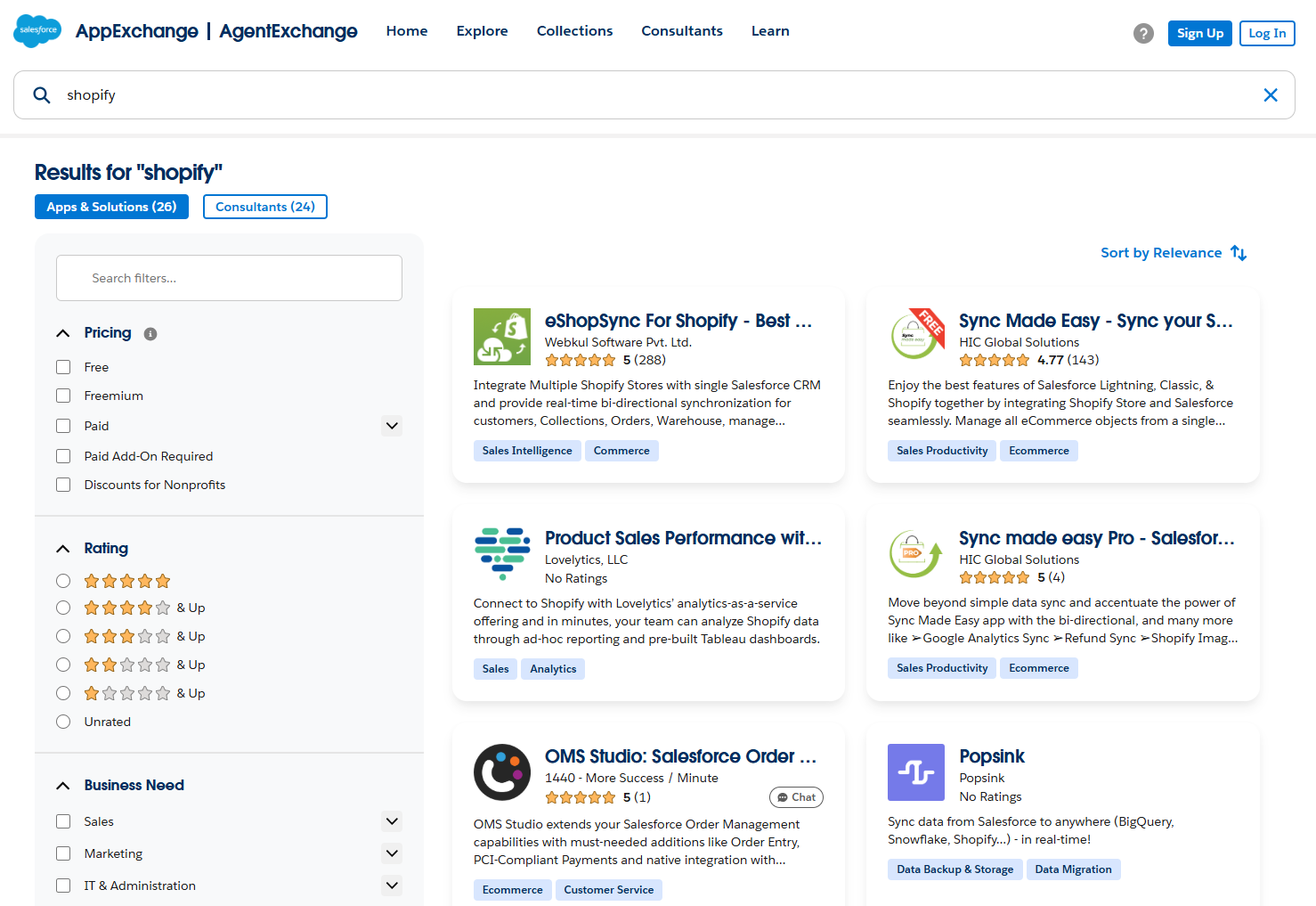The image size is (1316, 906).
Task: Collapse the Rating filter section
Action: coord(62,549)
